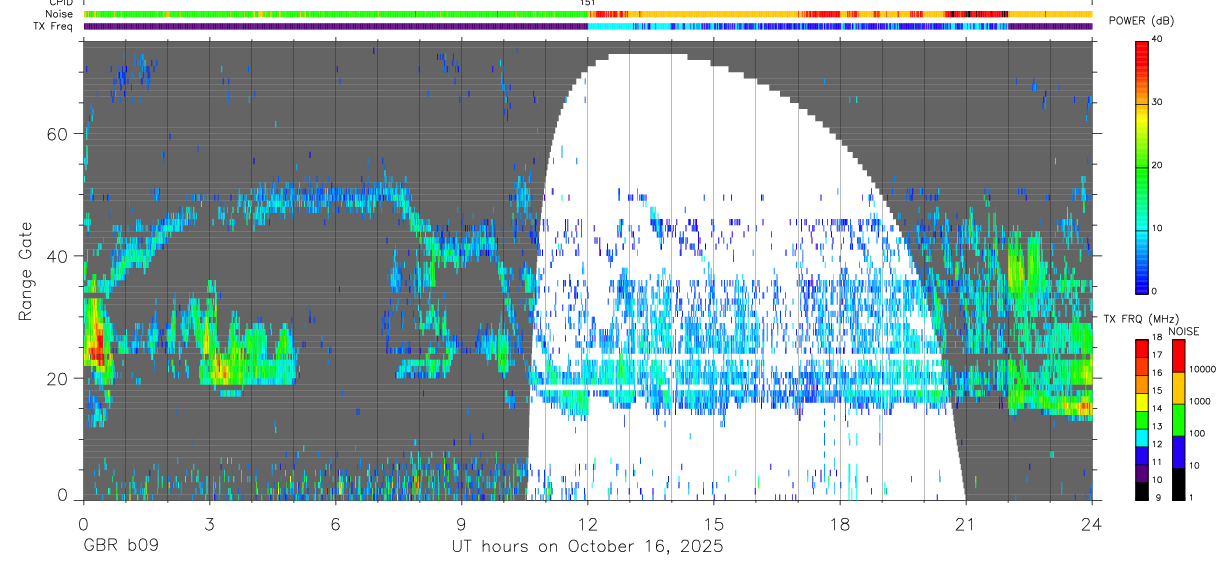Click the 14 value on the TX FRQ legend

1158,409
